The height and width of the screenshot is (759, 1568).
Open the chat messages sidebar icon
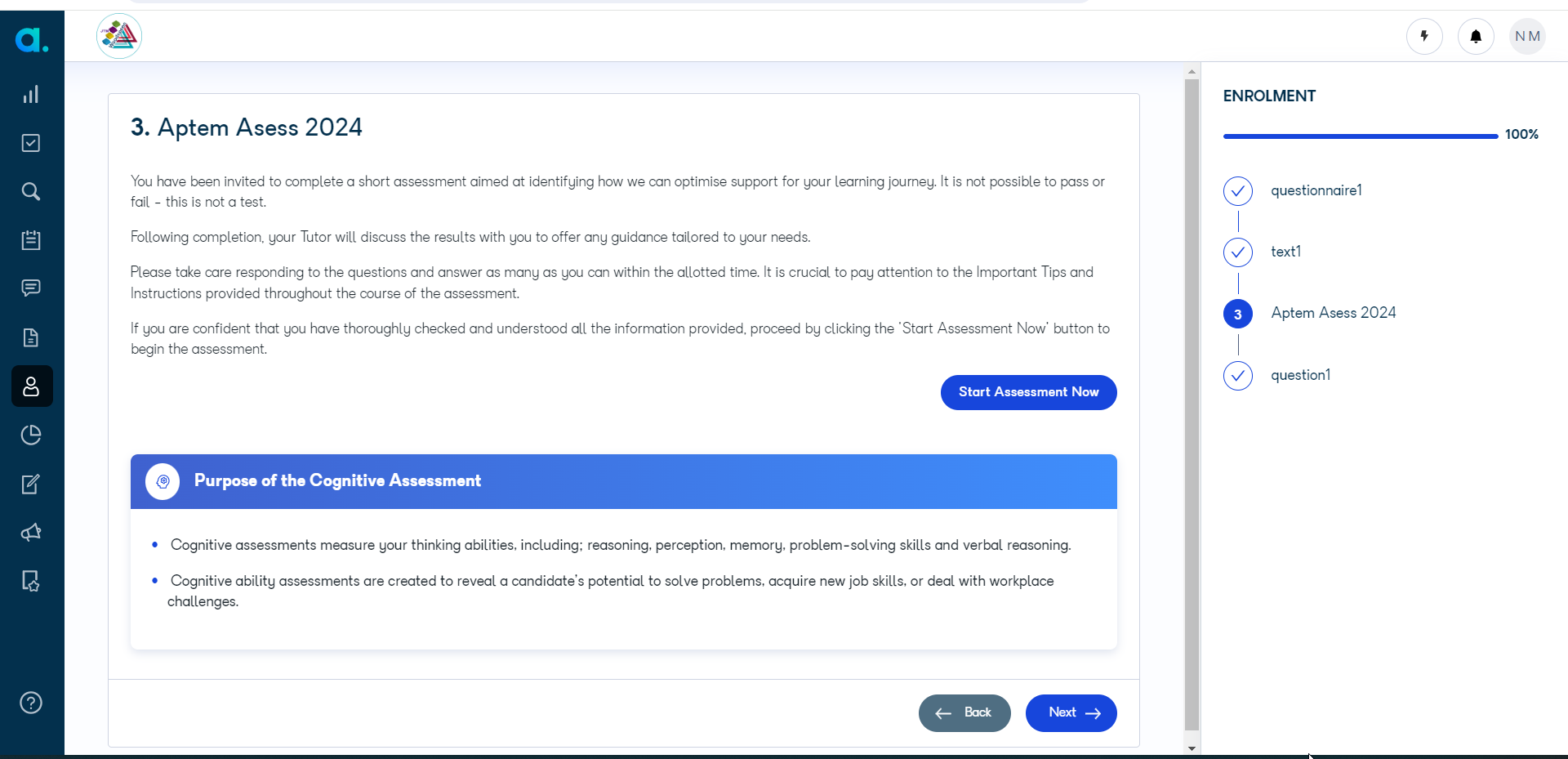tap(31, 288)
